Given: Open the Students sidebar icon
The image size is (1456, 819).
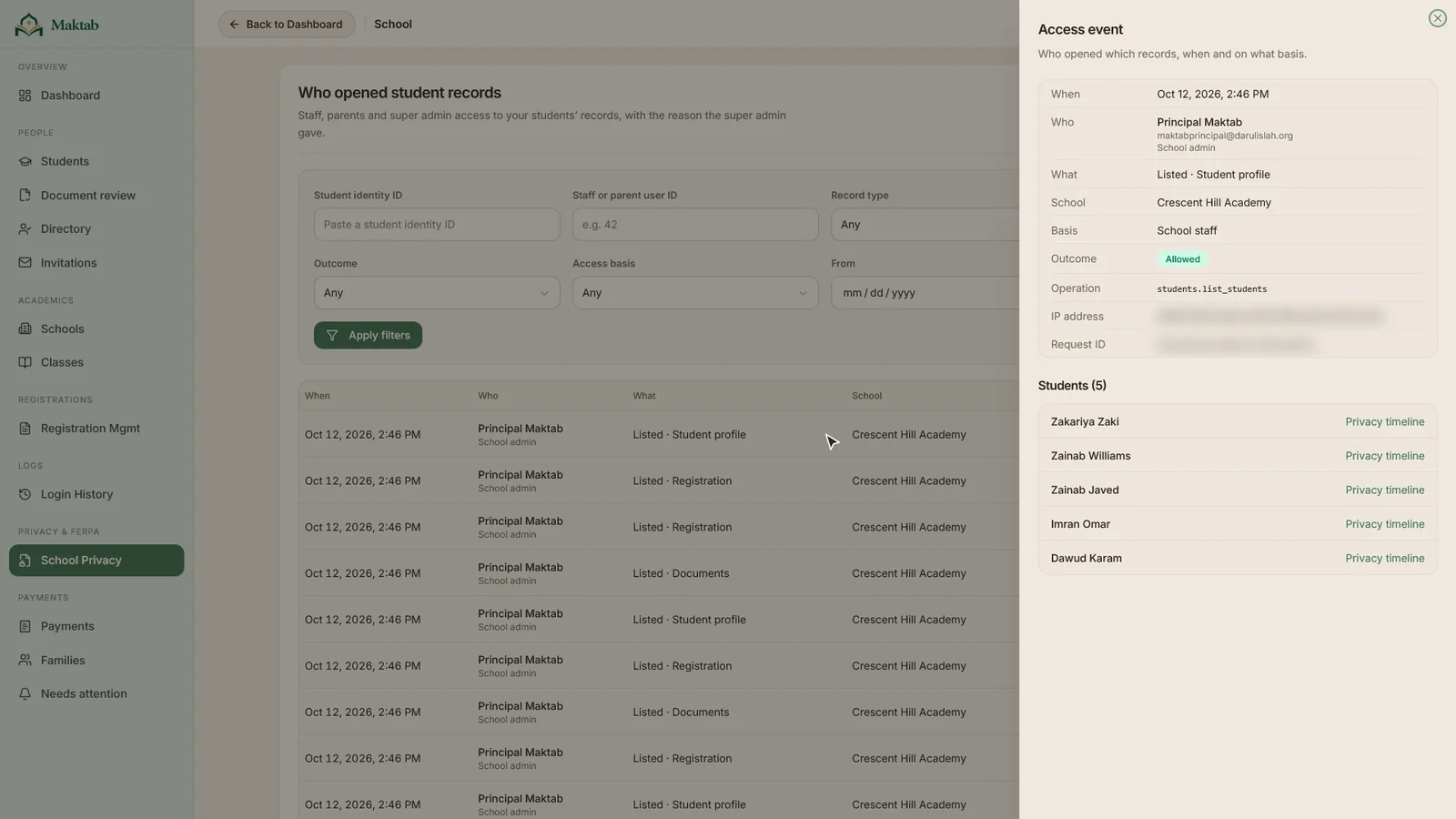Looking at the screenshot, I should [x=25, y=162].
